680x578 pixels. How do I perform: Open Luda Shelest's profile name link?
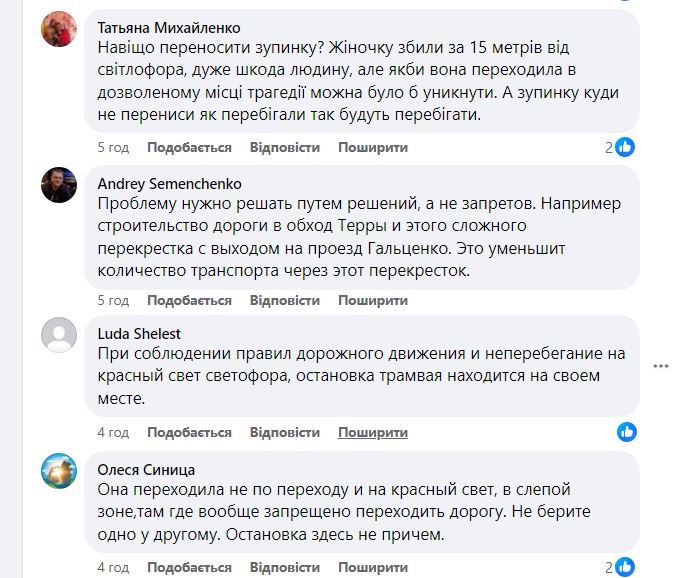coord(139,333)
